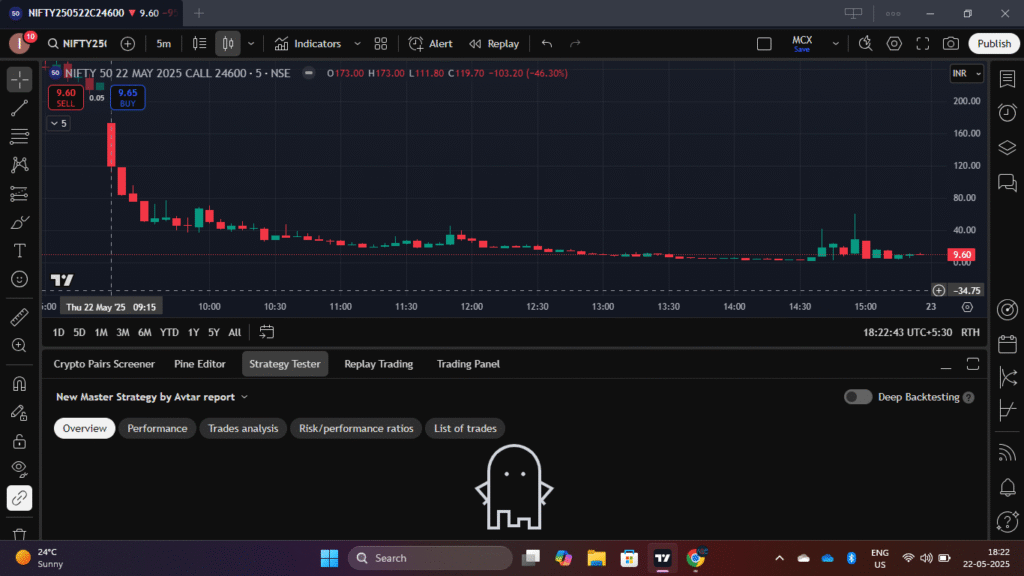Save the MCX chart layout
This screenshot has height=576, width=1024.
[x=802, y=44]
